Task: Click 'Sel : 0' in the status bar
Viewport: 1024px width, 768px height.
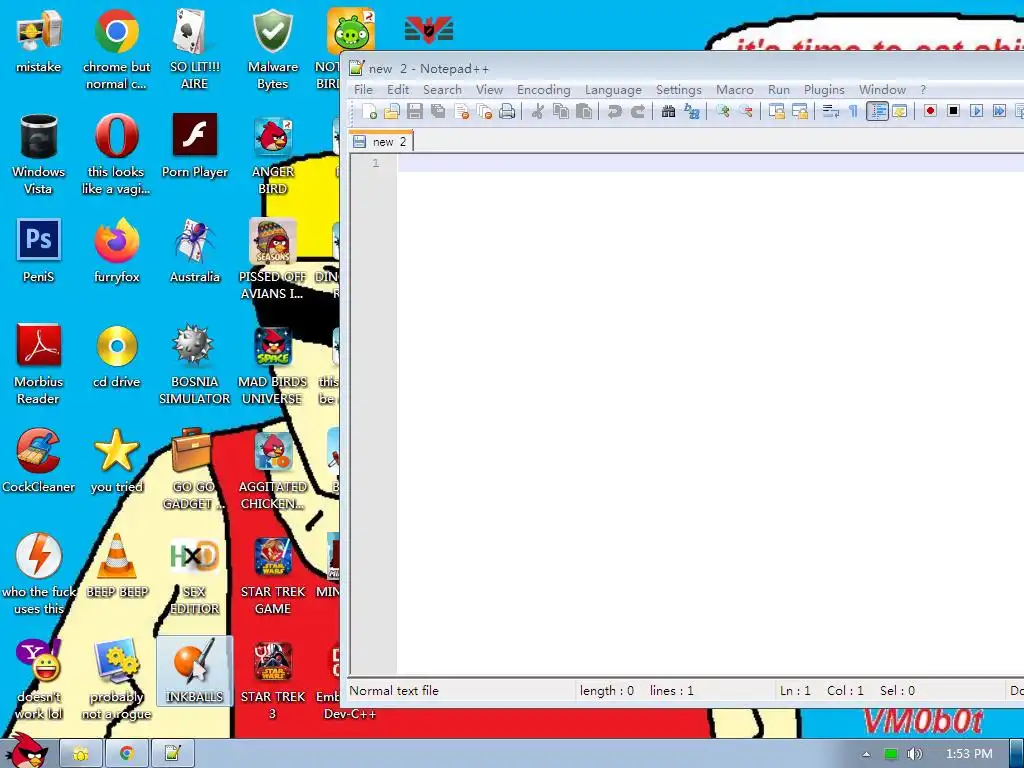Action: coord(897,691)
